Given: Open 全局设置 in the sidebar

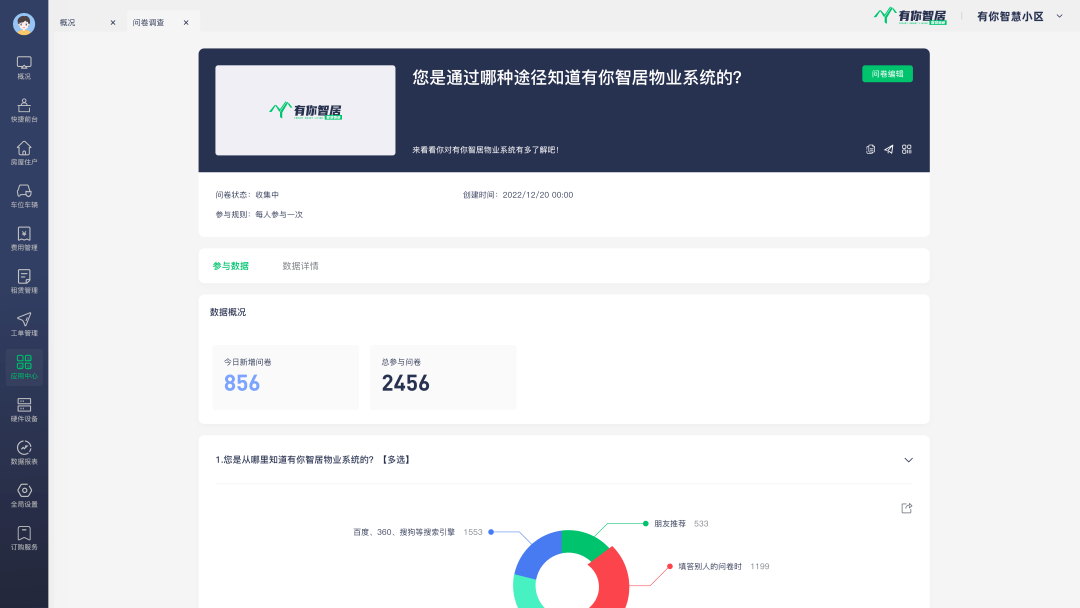Looking at the screenshot, I should click(x=24, y=495).
